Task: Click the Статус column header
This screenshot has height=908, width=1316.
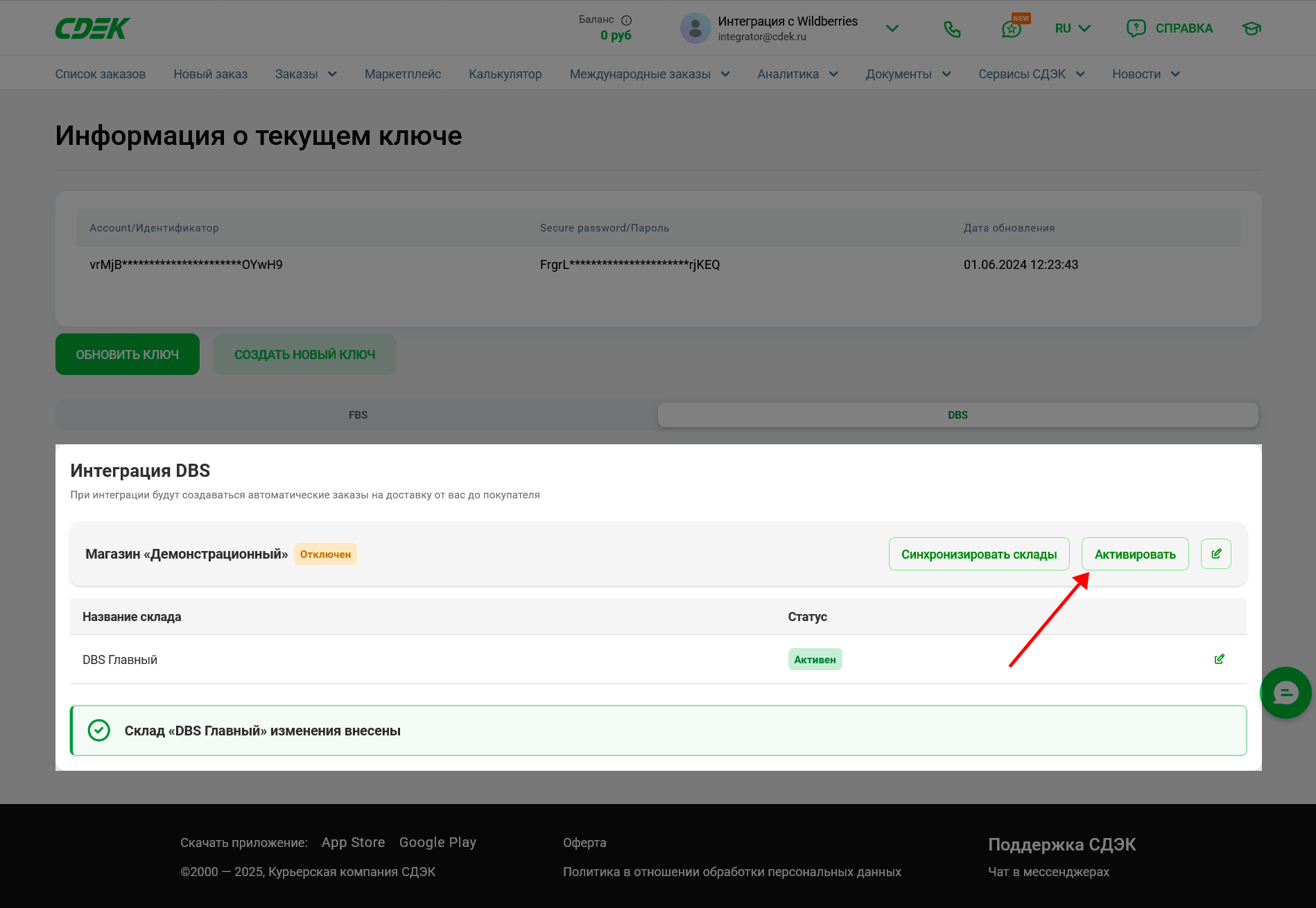Action: tap(807, 617)
